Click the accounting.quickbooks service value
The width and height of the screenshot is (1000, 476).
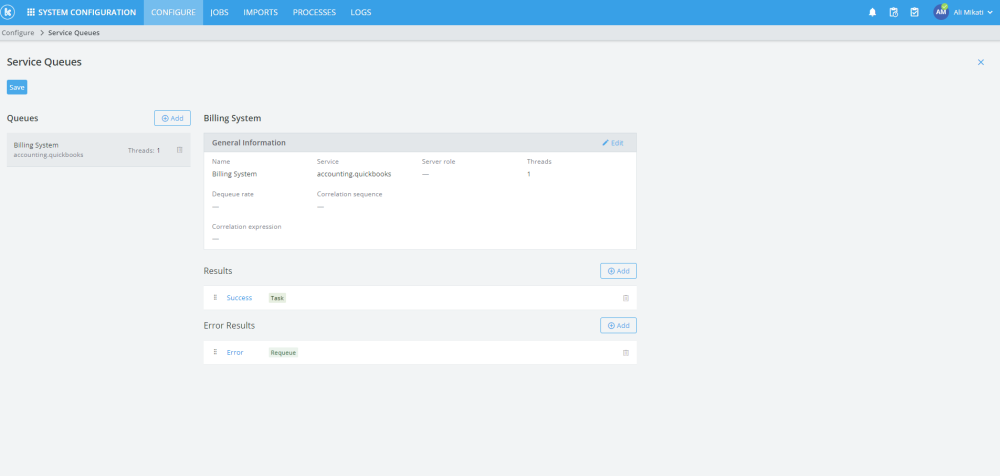[354, 174]
